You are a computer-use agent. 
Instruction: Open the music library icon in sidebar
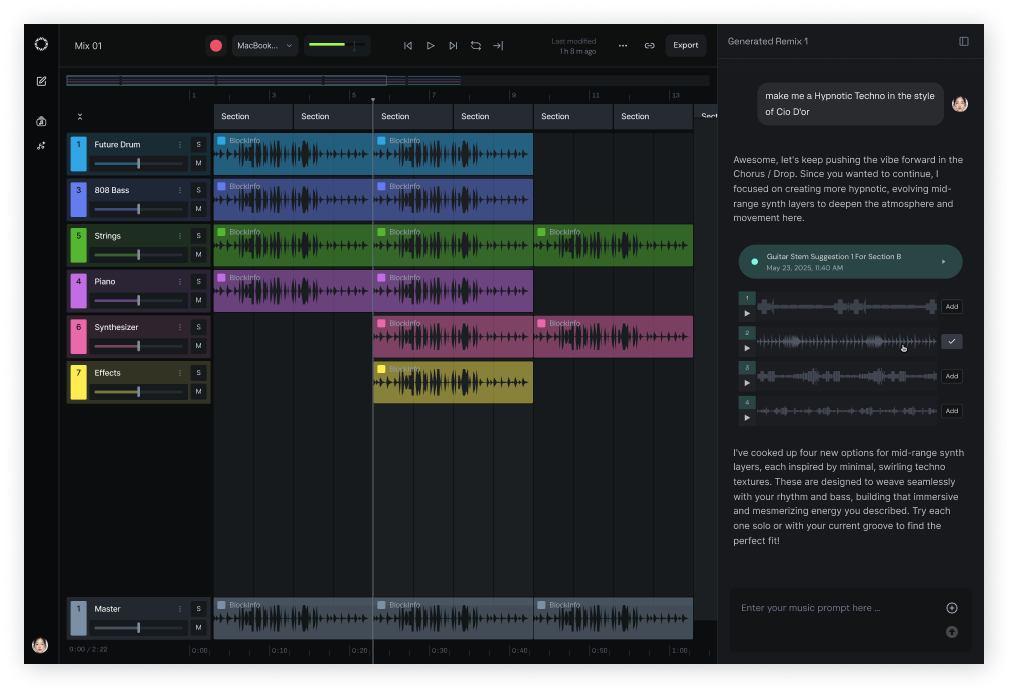pyautogui.click(x=41, y=122)
